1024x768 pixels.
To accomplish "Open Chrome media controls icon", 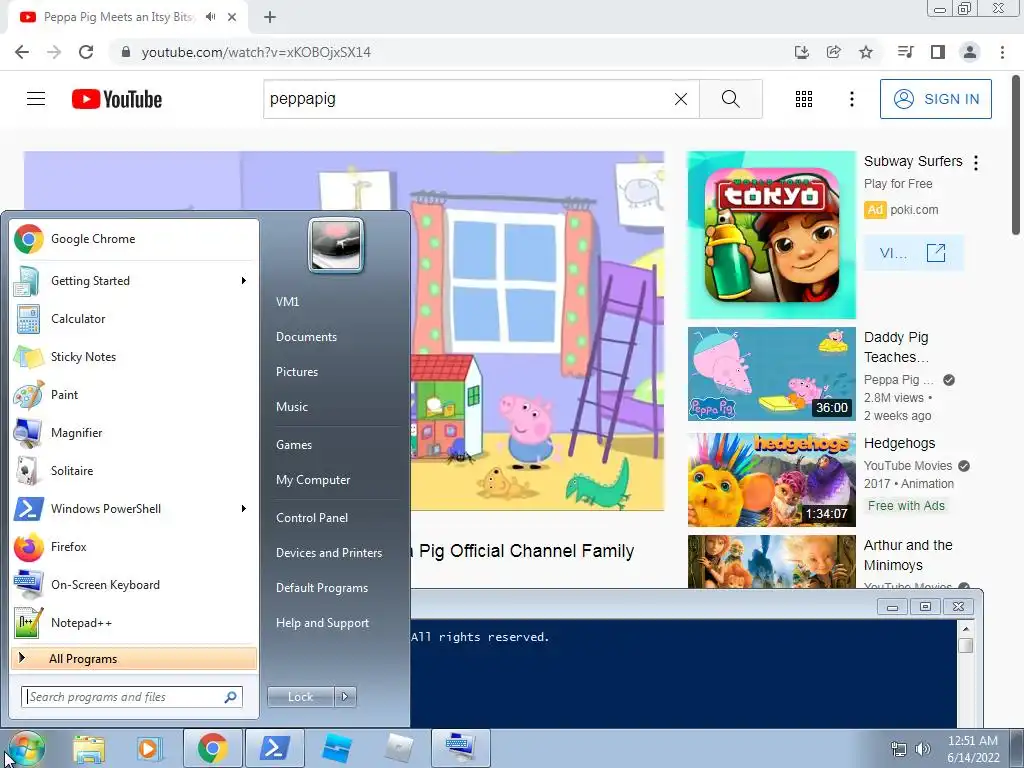I will point(905,52).
